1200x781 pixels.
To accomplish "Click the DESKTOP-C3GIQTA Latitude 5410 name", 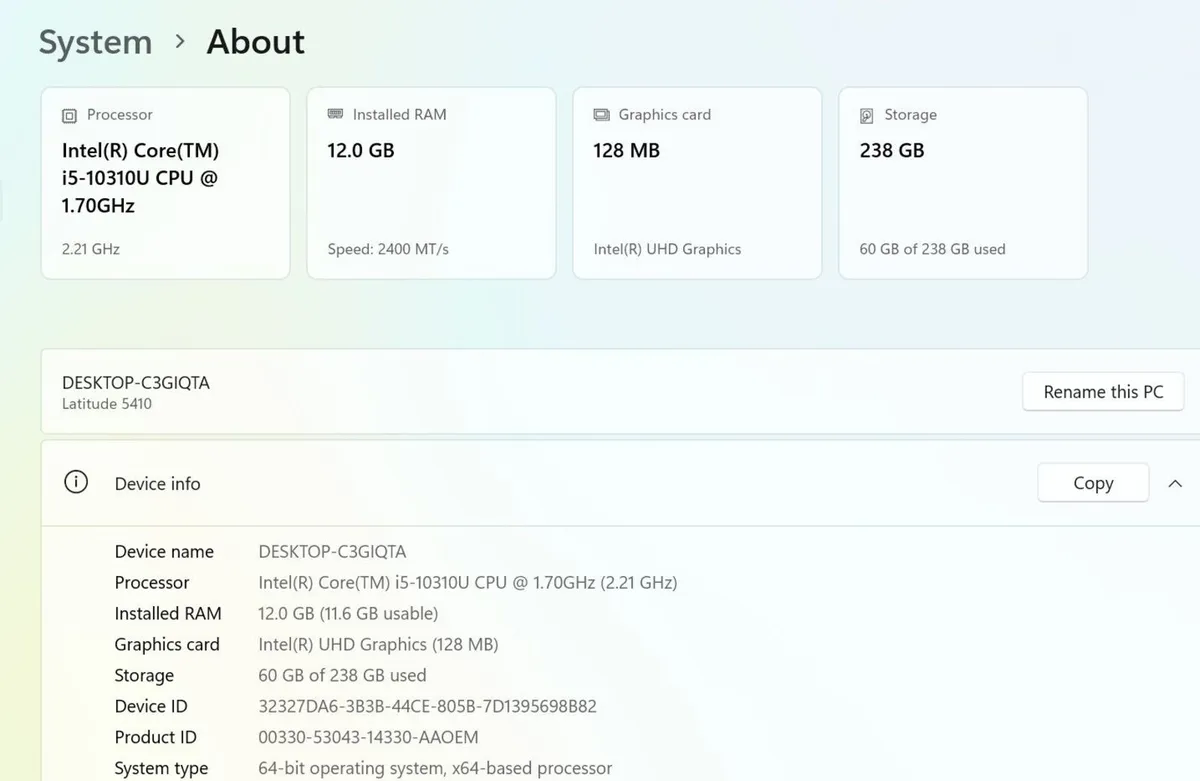I will [136, 392].
